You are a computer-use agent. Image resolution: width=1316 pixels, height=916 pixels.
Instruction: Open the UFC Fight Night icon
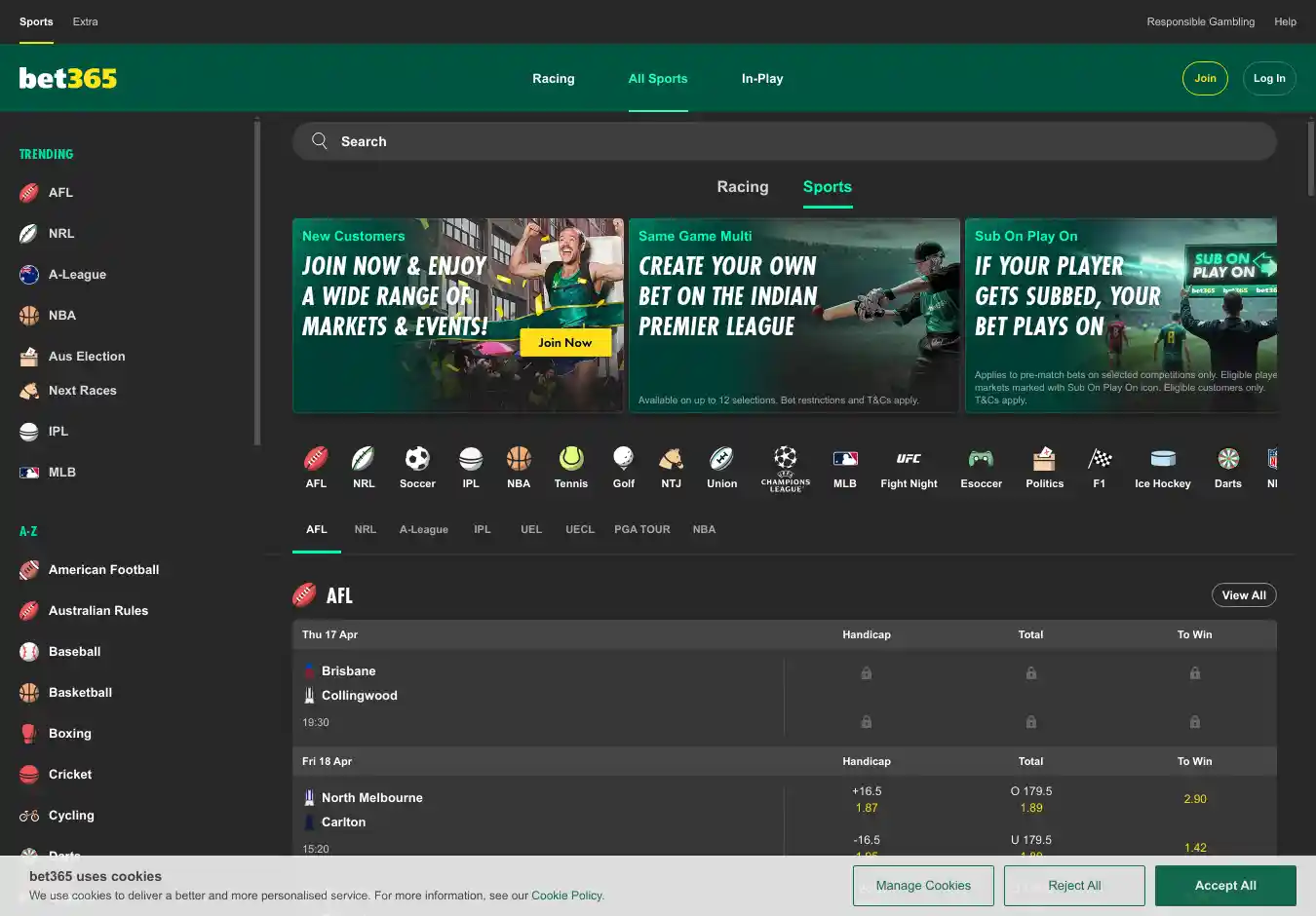(x=909, y=459)
